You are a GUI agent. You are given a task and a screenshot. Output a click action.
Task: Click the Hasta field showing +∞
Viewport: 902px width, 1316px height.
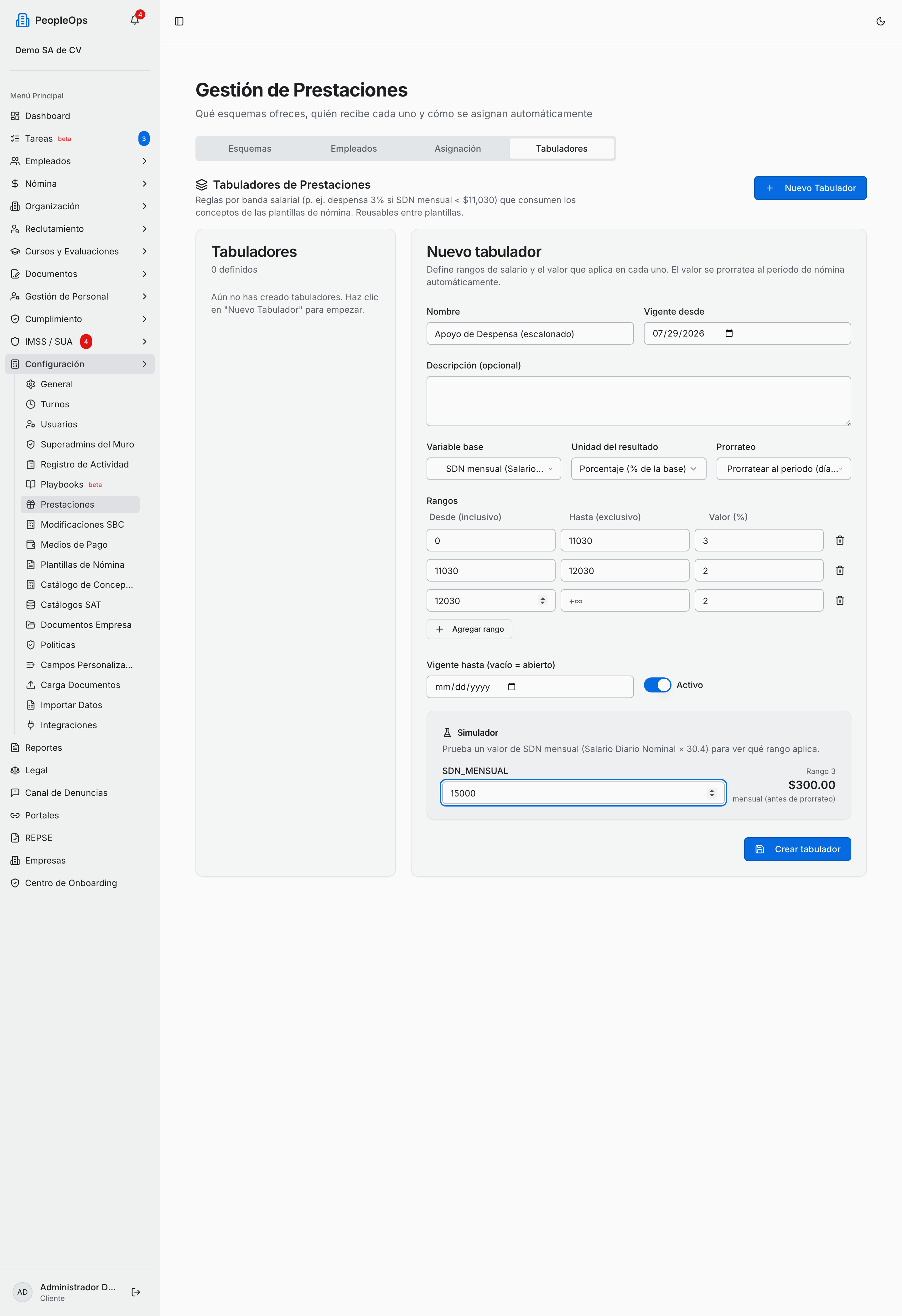[x=625, y=600]
